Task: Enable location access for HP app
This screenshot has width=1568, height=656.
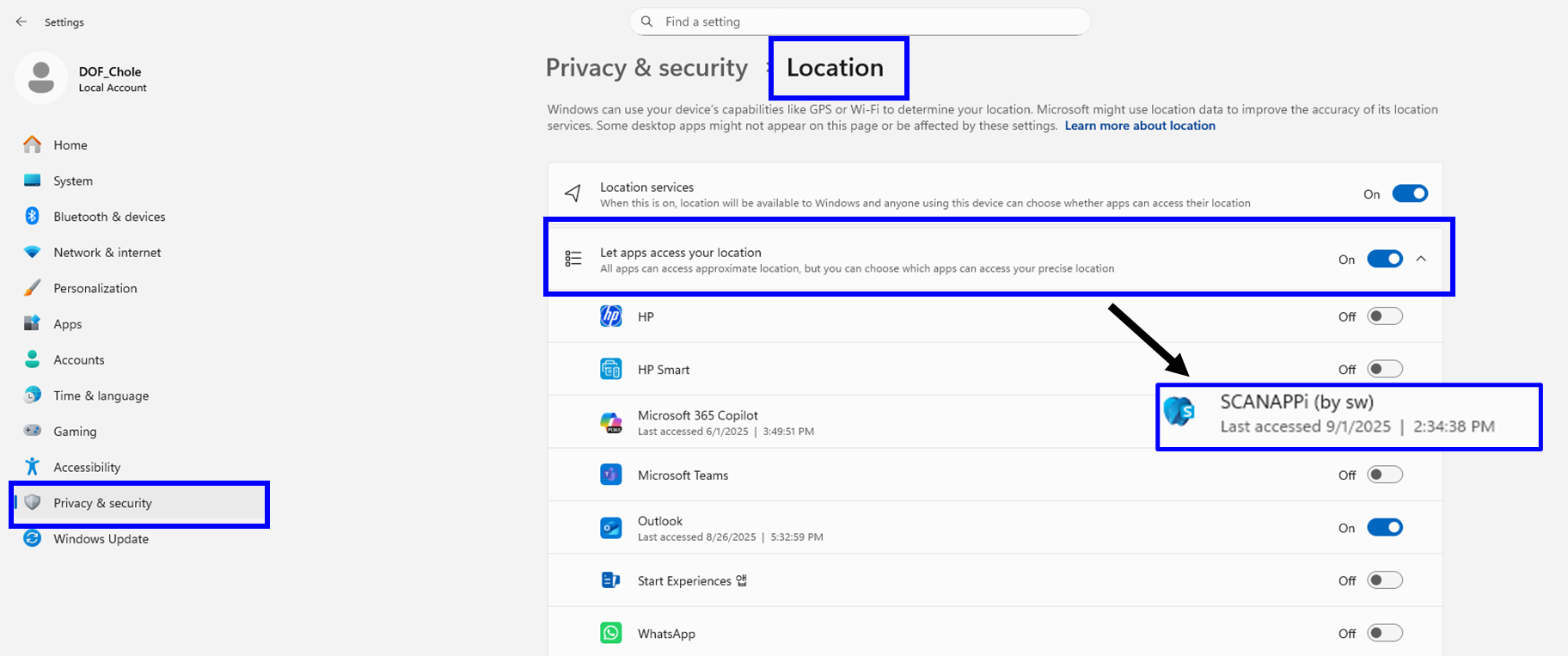Action: [1384, 316]
